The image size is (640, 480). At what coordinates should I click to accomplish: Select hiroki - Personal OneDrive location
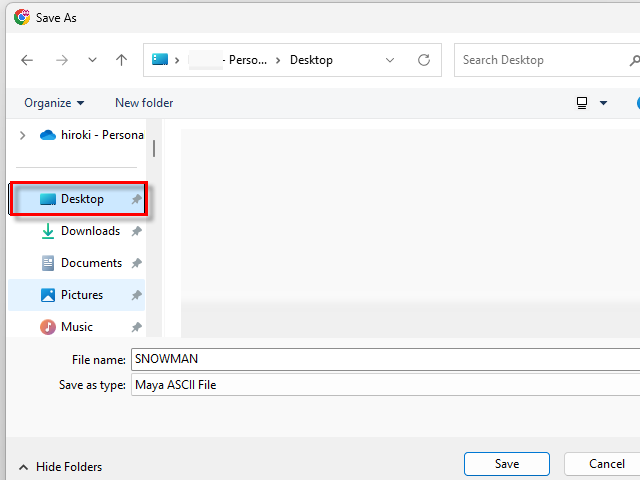100,135
